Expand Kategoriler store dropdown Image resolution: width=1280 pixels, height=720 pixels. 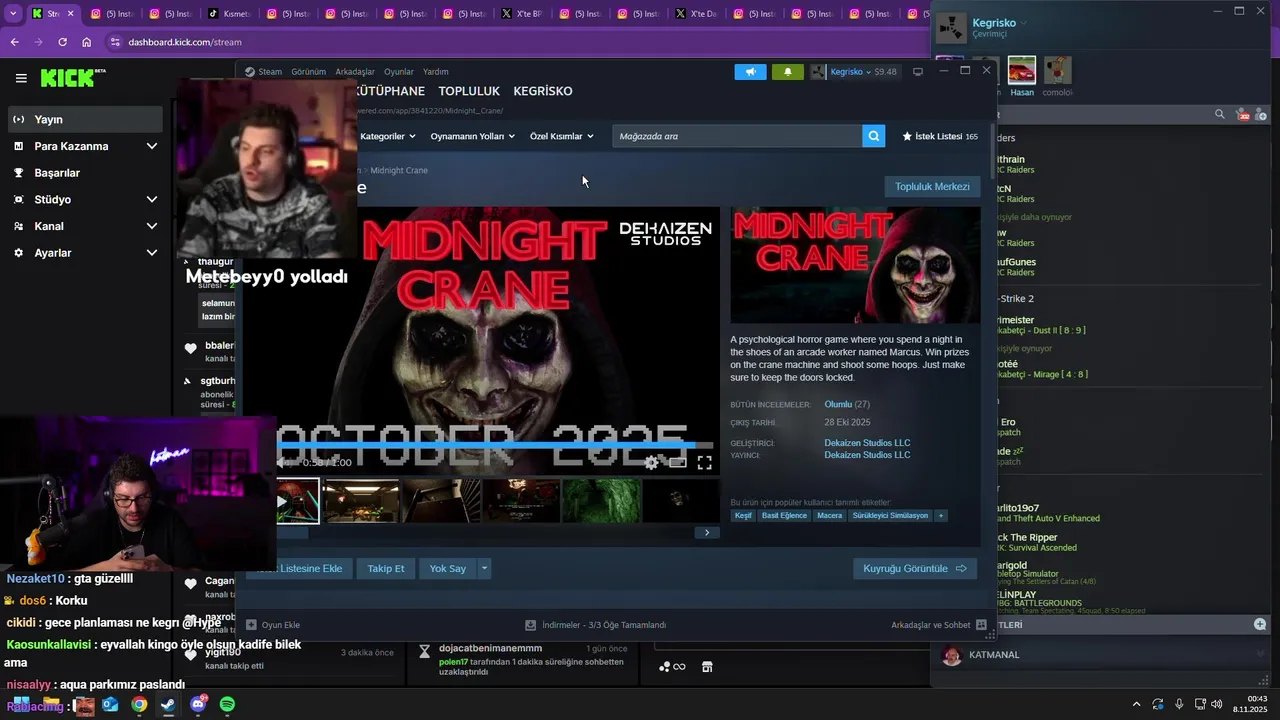click(388, 136)
